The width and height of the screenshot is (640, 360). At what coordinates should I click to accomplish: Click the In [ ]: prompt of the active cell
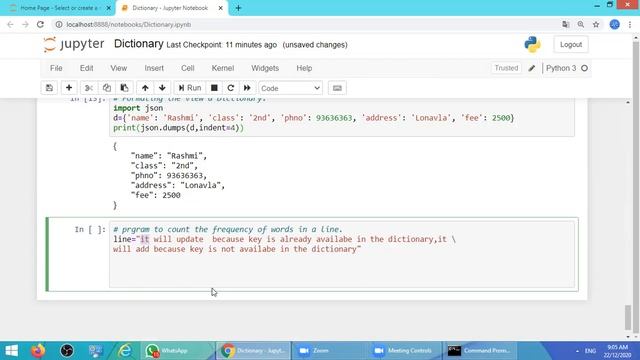tap(90, 229)
